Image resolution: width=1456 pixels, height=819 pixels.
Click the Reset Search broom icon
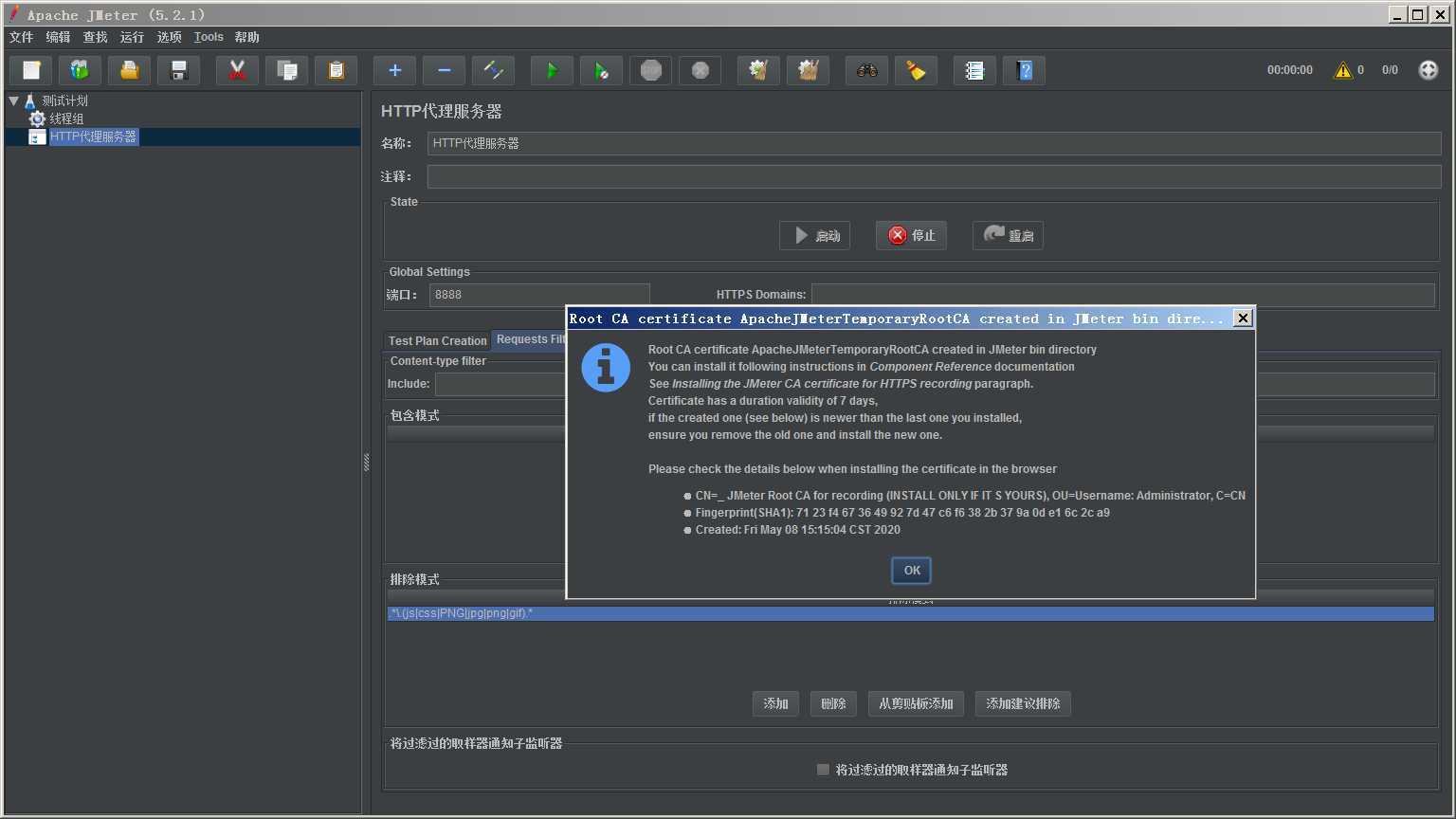tap(917, 70)
